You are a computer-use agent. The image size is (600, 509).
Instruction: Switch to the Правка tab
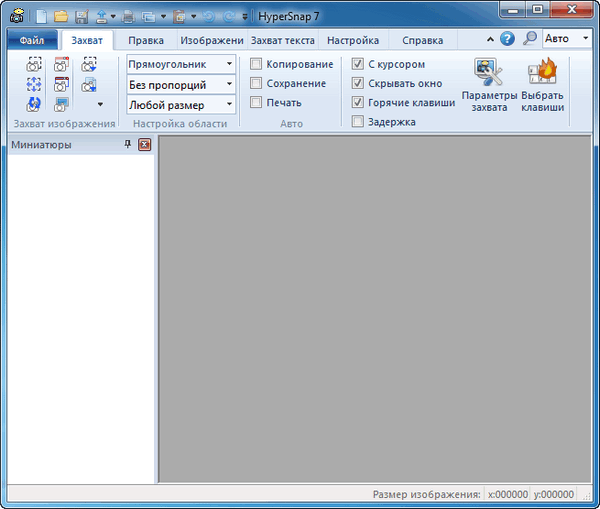coord(146,41)
